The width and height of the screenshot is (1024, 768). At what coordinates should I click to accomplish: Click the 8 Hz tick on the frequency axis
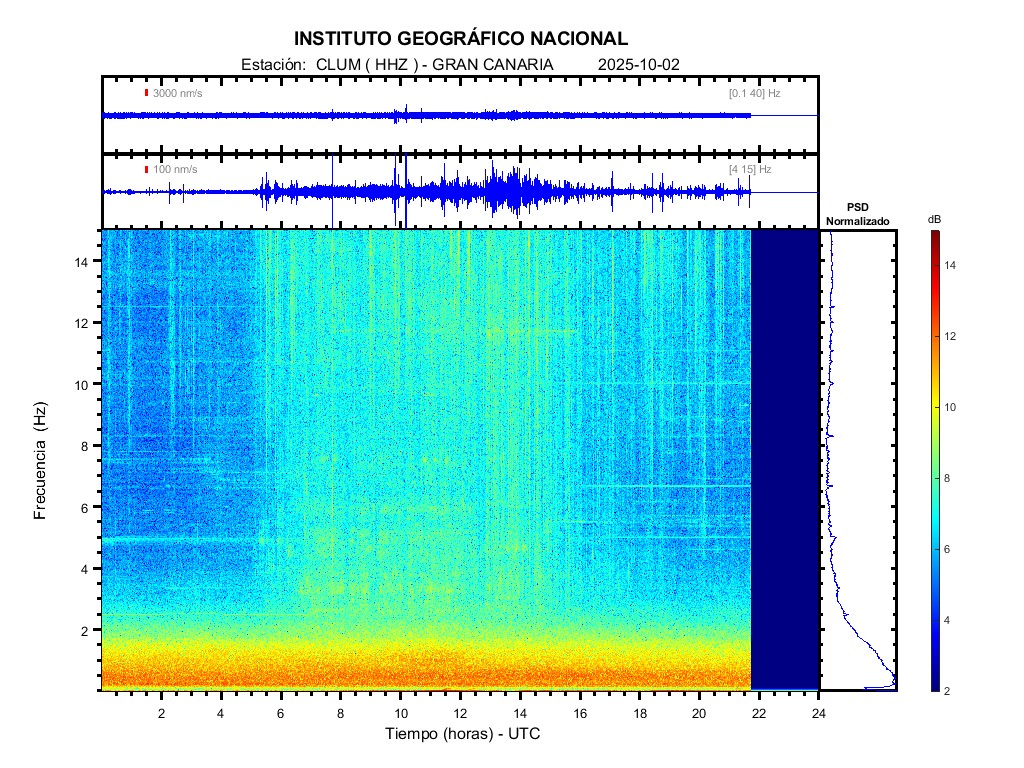point(86,446)
